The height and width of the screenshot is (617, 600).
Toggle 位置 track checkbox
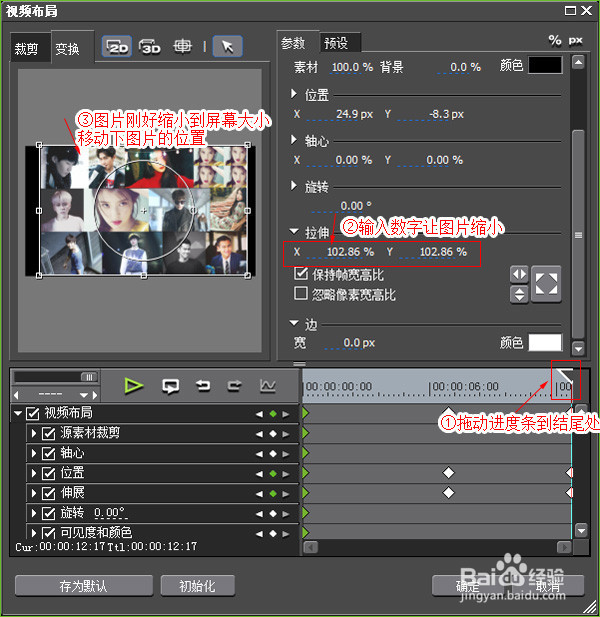48,473
